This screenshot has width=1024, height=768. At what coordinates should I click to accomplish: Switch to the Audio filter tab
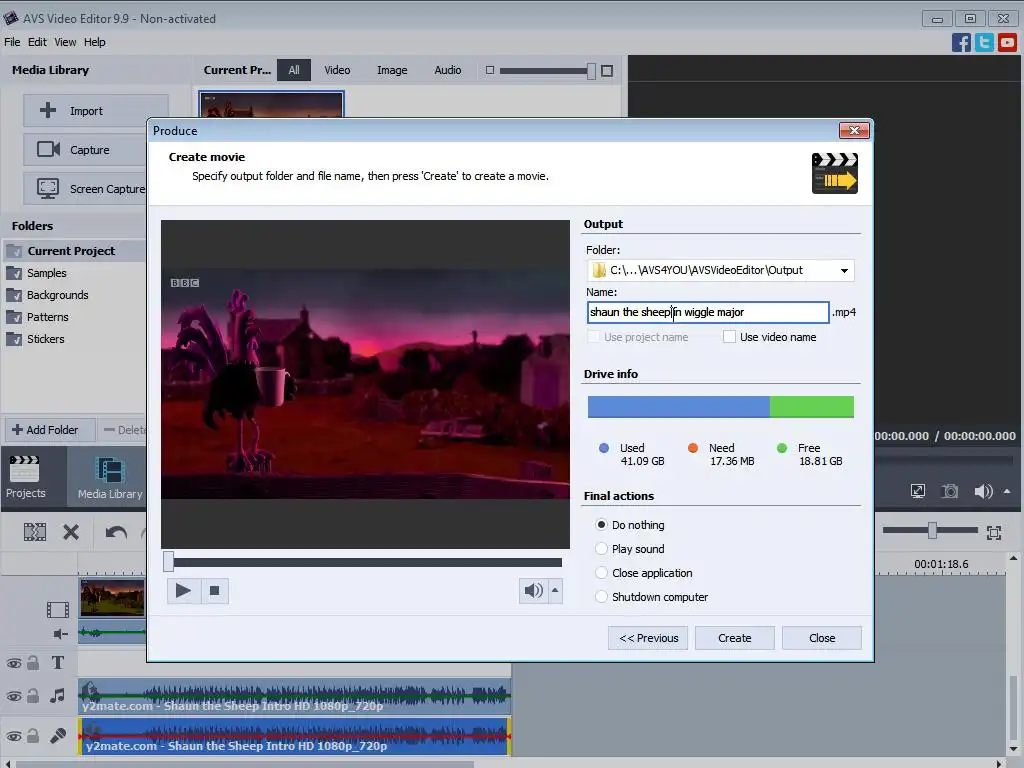[447, 70]
